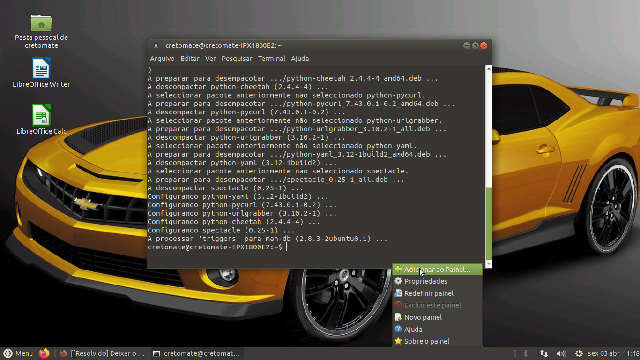Open the panel clock showing 'sex 03 abr'
The width and height of the screenshot is (640, 360).
tap(613, 353)
